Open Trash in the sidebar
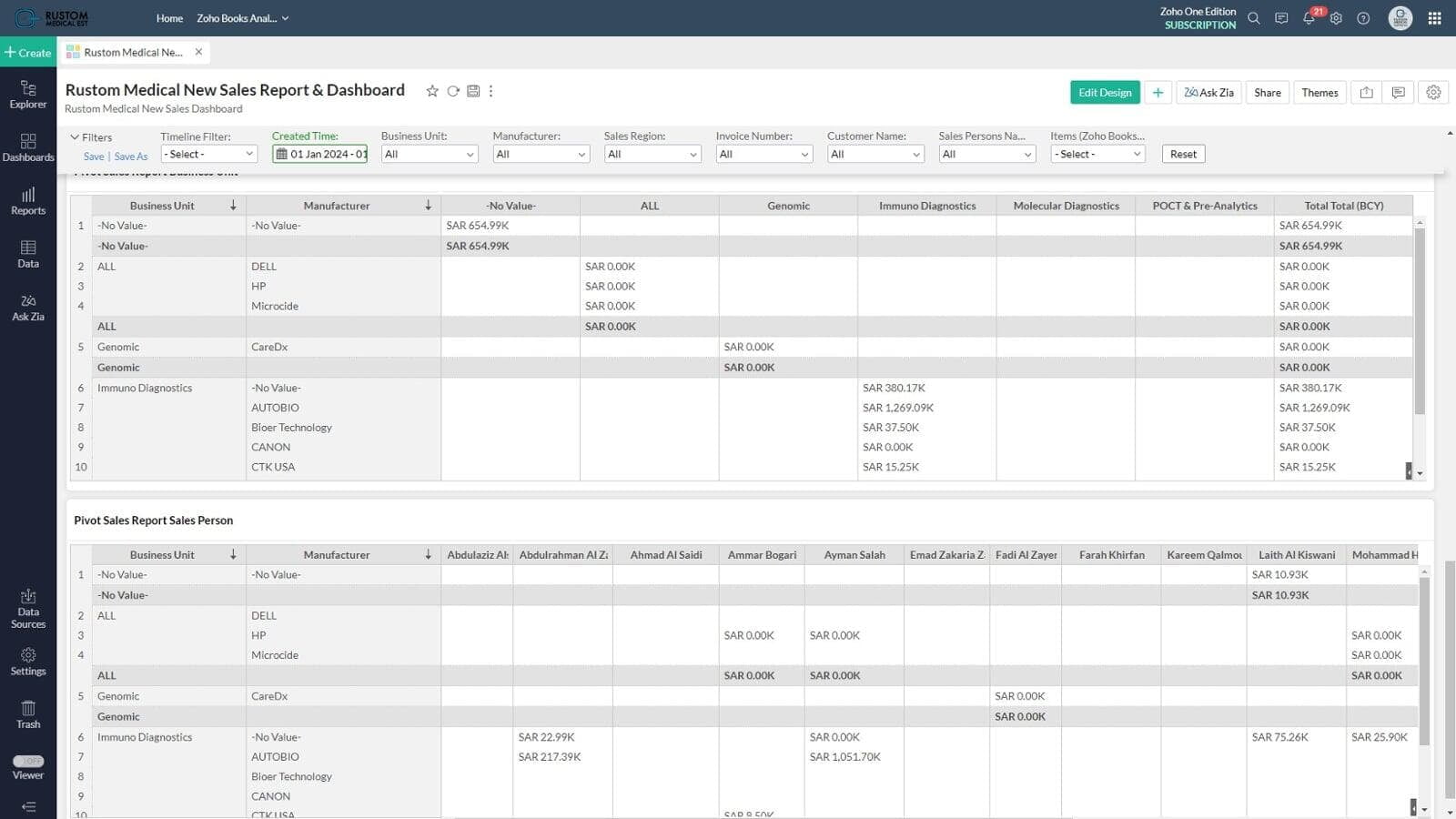Image resolution: width=1456 pixels, height=819 pixels. tap(28, 714)
